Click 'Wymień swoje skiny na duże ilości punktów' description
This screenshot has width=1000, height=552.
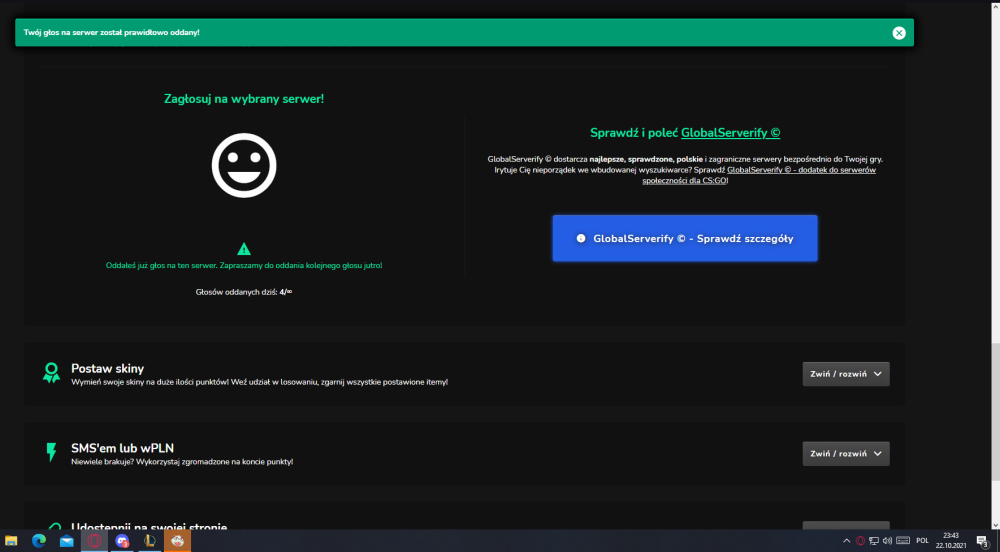(260, 382)
